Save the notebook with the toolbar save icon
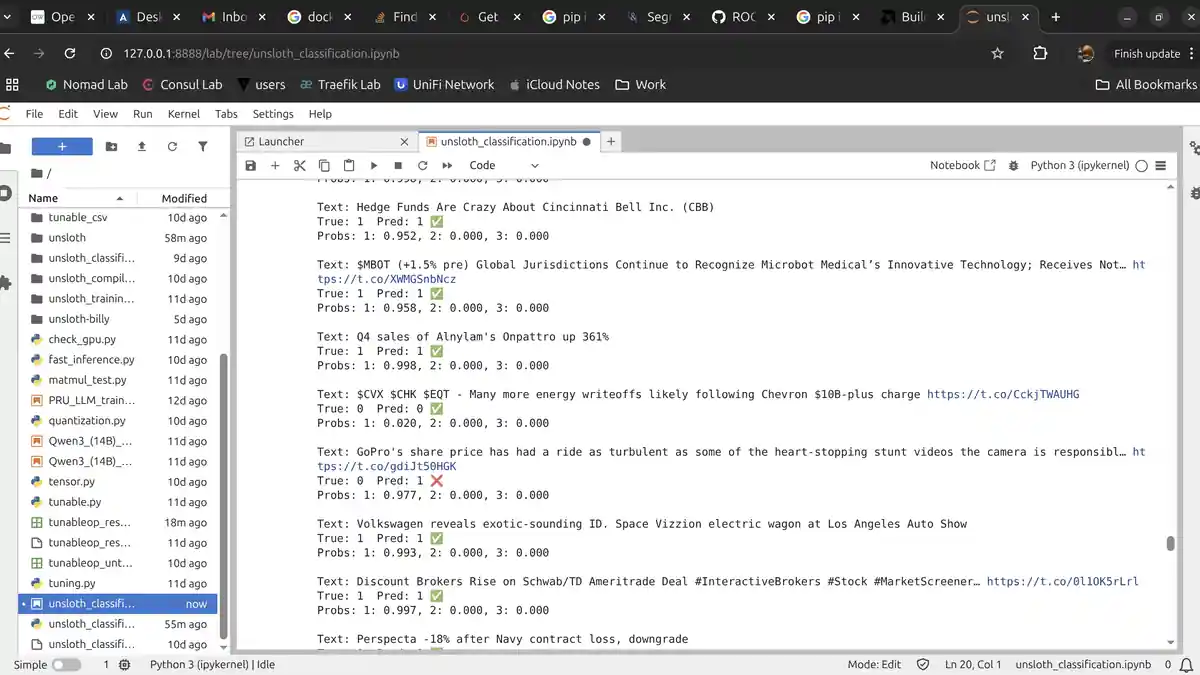This screenshot has height=675, width=1200. (251, 165)
